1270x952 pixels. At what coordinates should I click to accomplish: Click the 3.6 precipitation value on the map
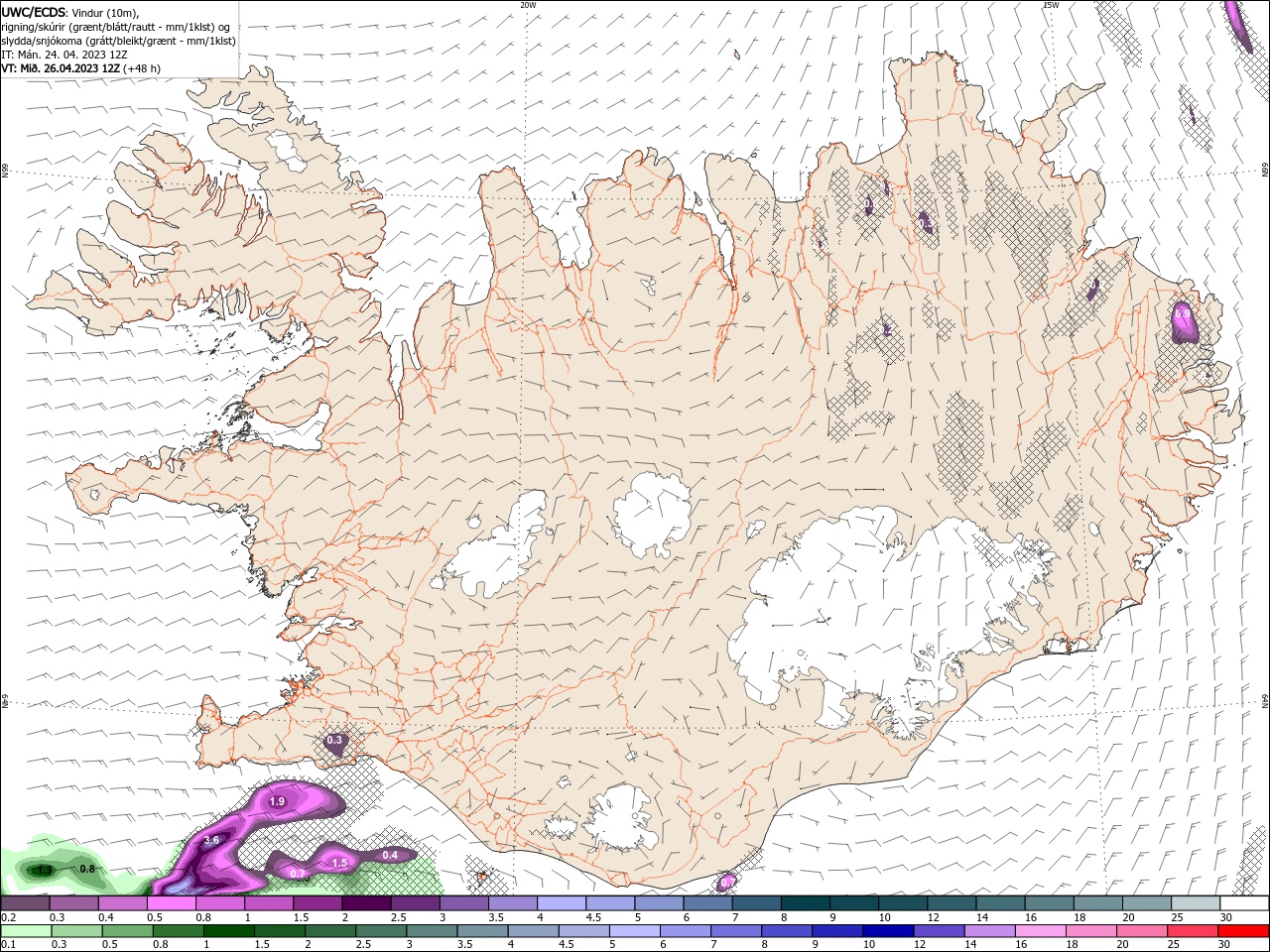click(x=211, y=840)
